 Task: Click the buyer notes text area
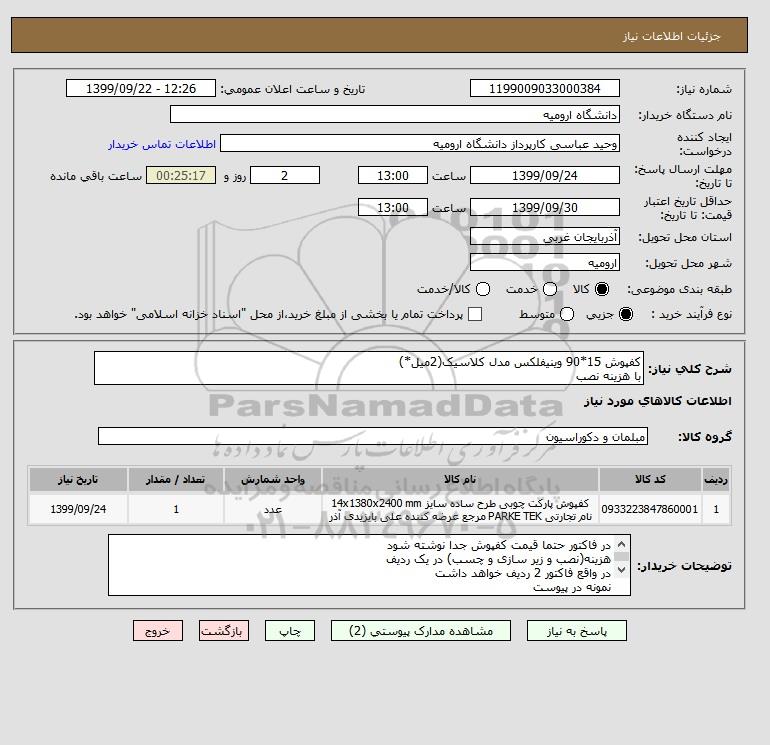(369, 565)
